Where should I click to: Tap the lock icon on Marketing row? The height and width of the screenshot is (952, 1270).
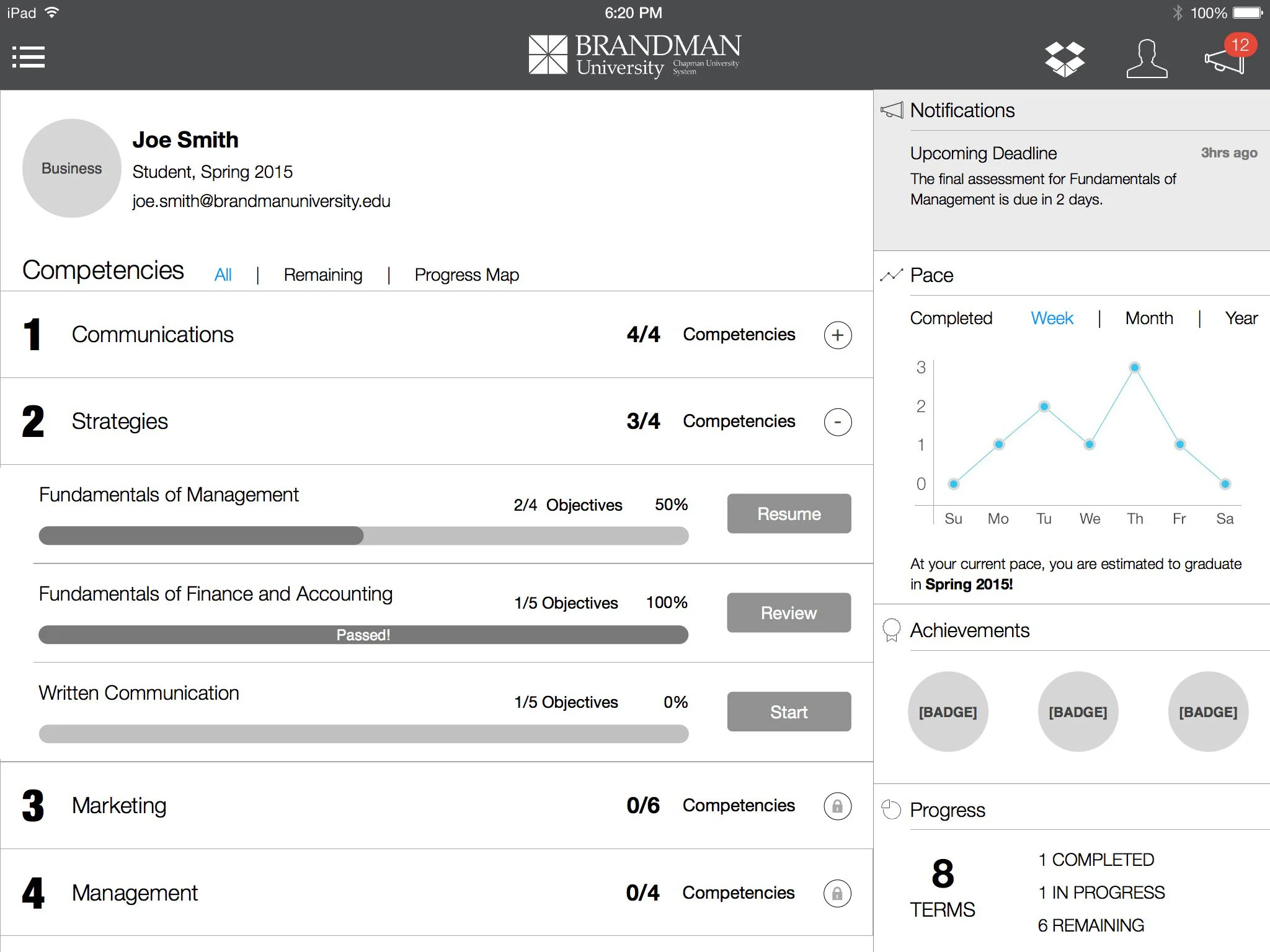coord(837,806)
